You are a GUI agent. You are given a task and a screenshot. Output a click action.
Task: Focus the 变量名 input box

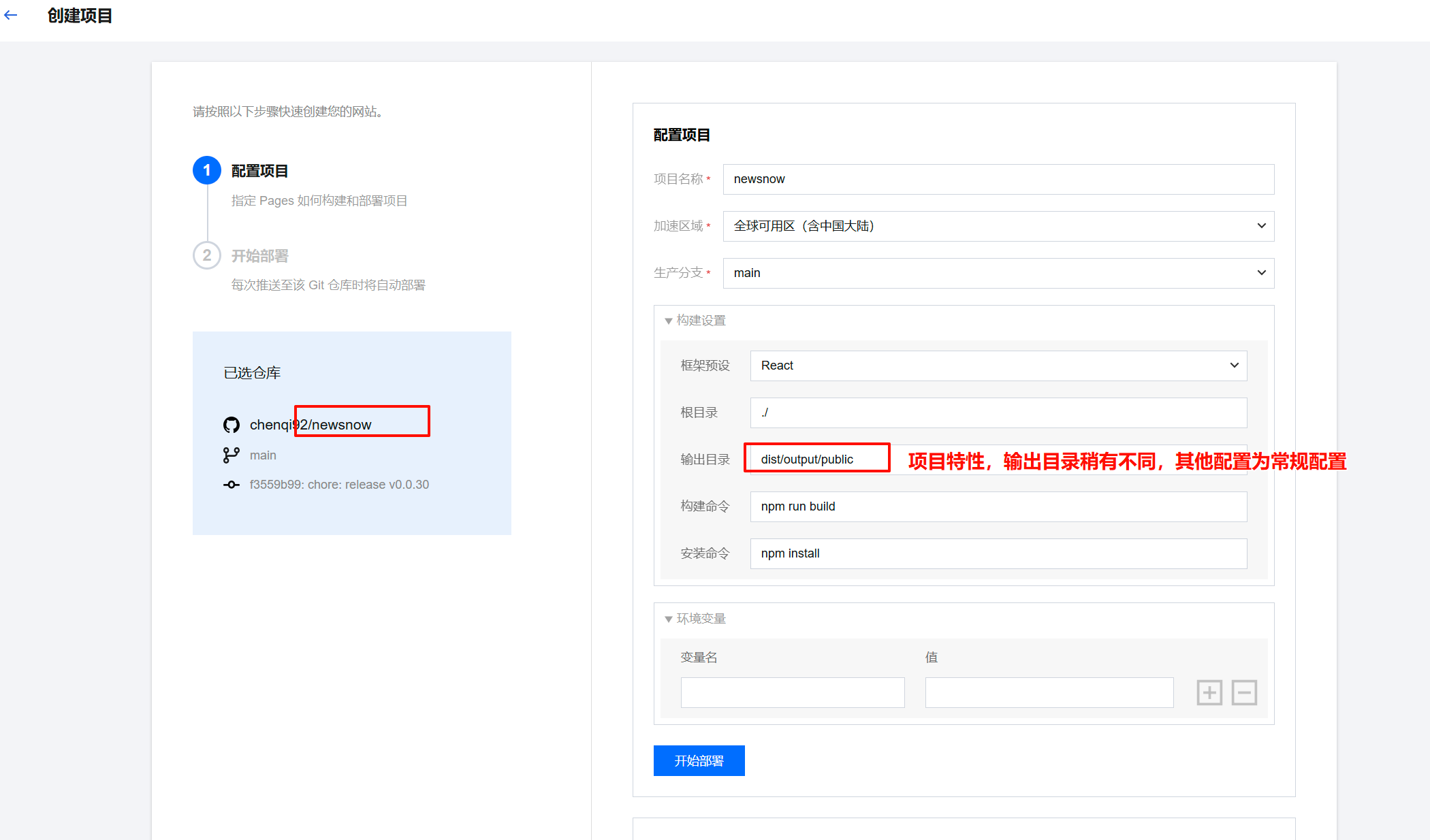[793, 692]
